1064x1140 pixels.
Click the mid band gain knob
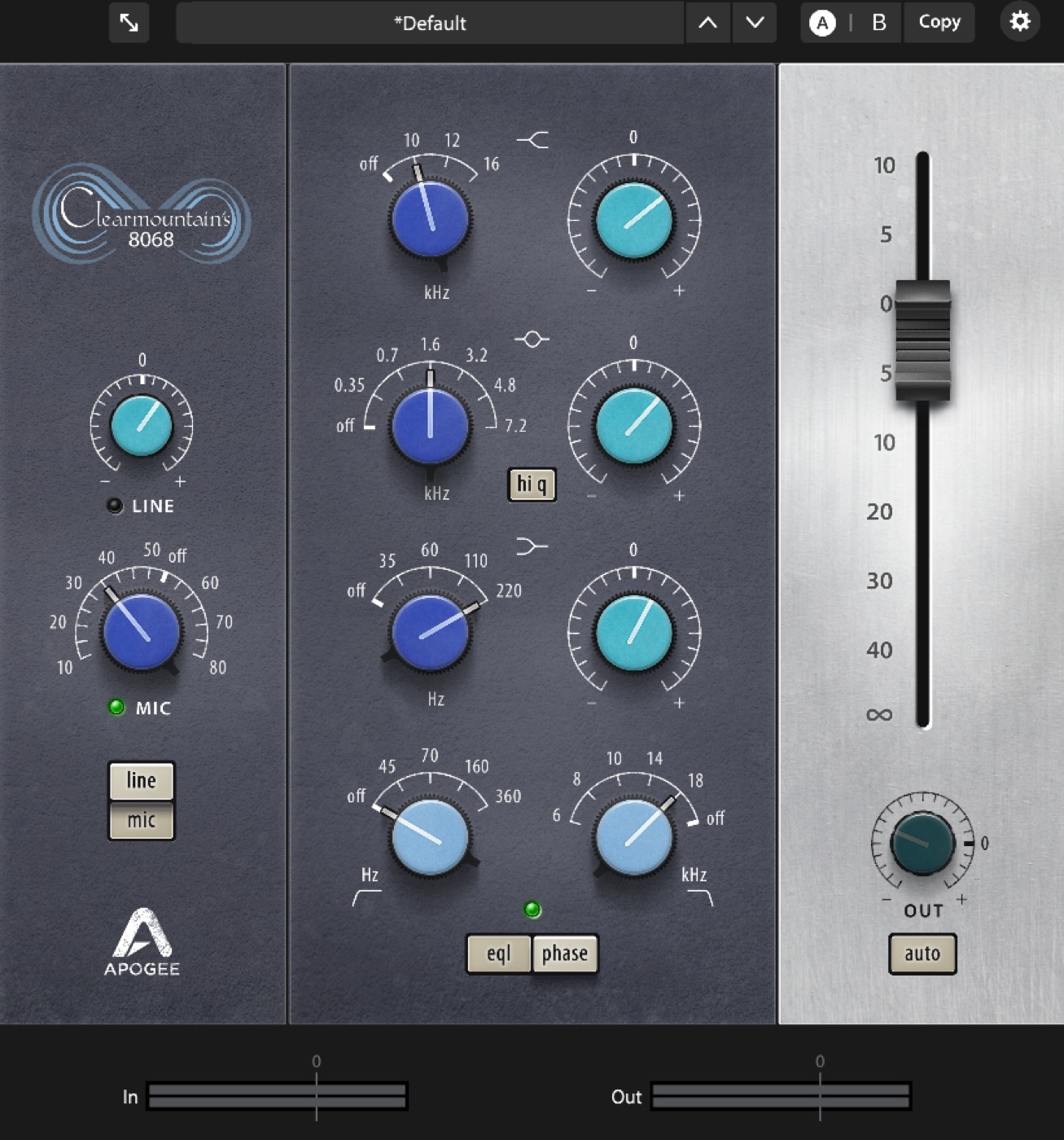634,426
